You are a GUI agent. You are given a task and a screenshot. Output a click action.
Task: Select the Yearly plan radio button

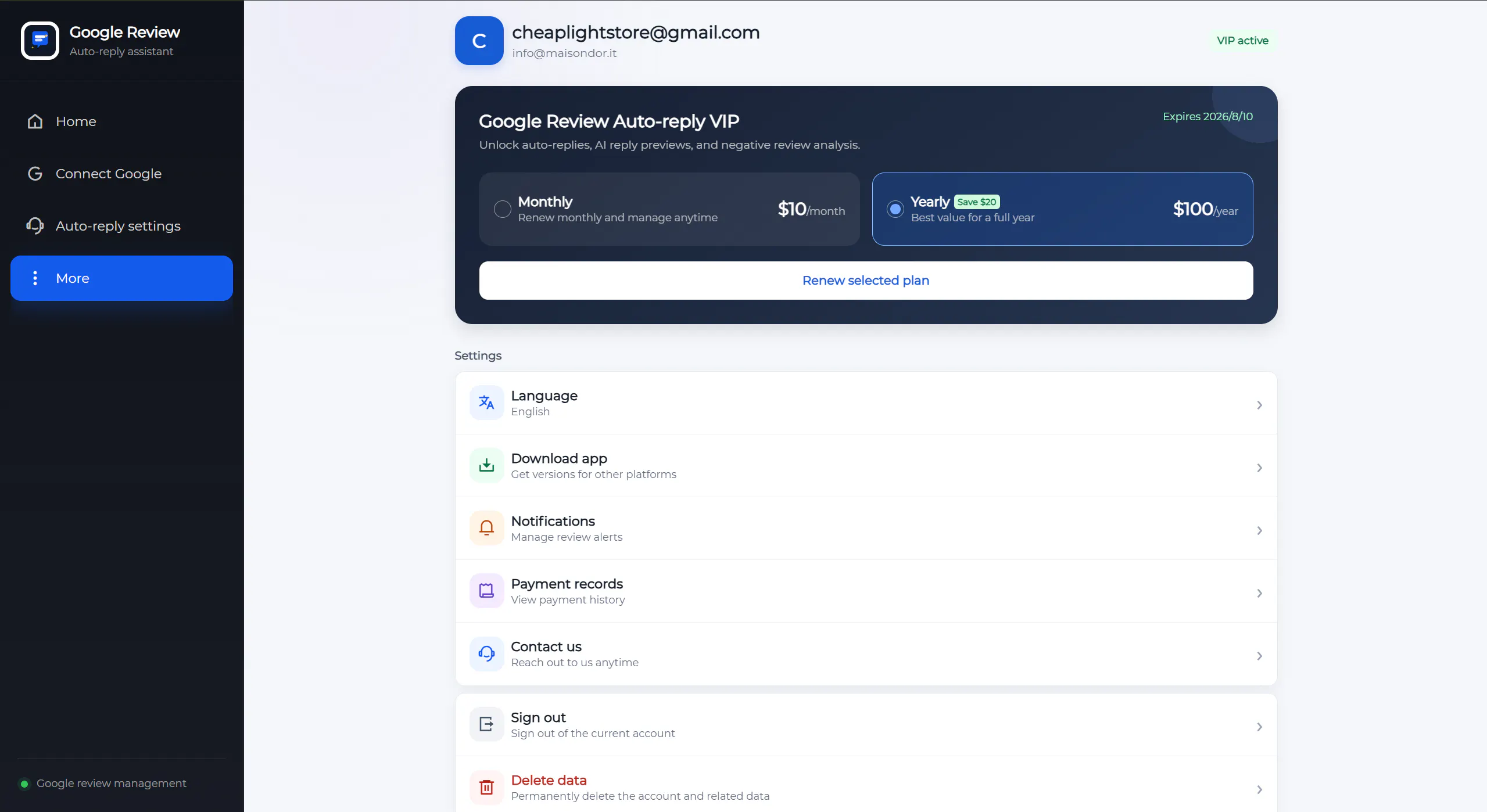click(895, 209)
